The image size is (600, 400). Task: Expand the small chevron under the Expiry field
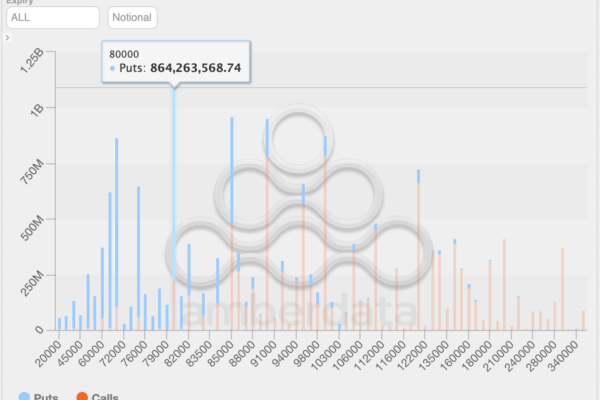coord(7,37)
